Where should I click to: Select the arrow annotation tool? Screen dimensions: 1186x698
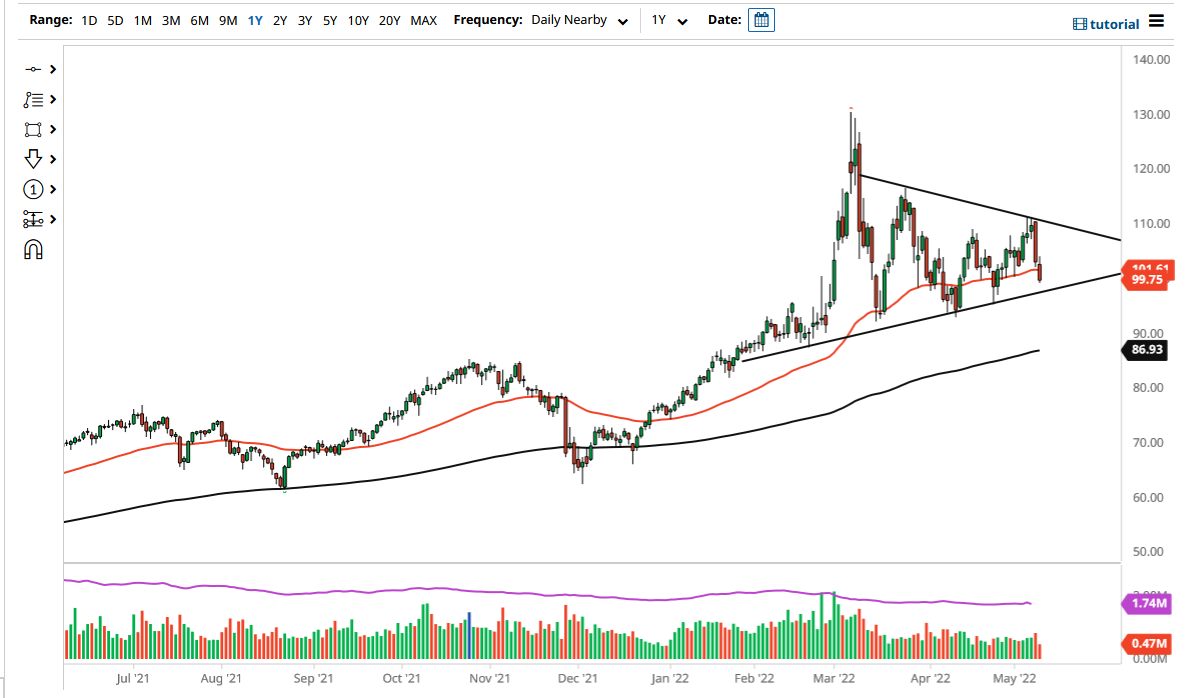[x=33, y=159]
